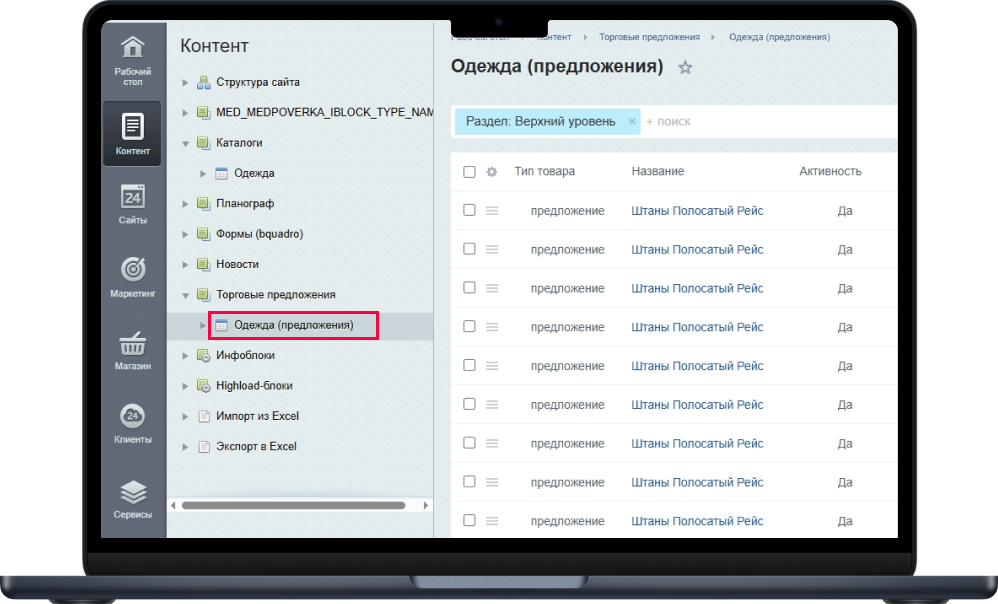Select Импорт из Excel menu item
This screenshot has width=998, height=604.
(257, 416)
